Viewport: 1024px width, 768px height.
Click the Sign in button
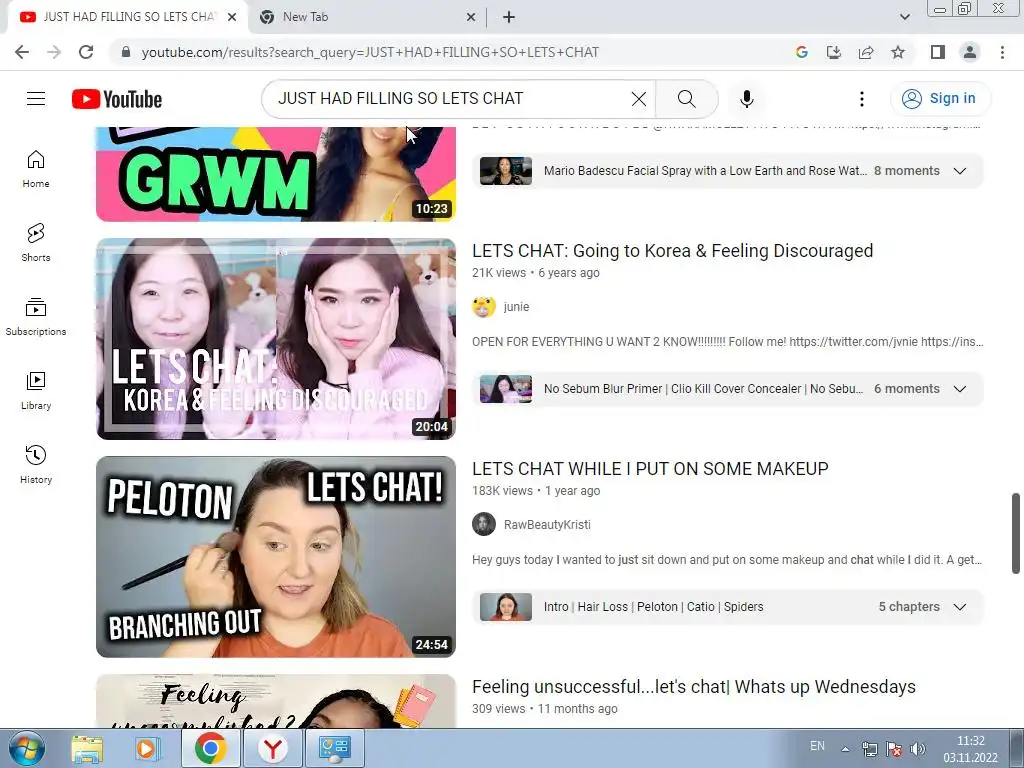pyautogui.click(x=940, y=99)
